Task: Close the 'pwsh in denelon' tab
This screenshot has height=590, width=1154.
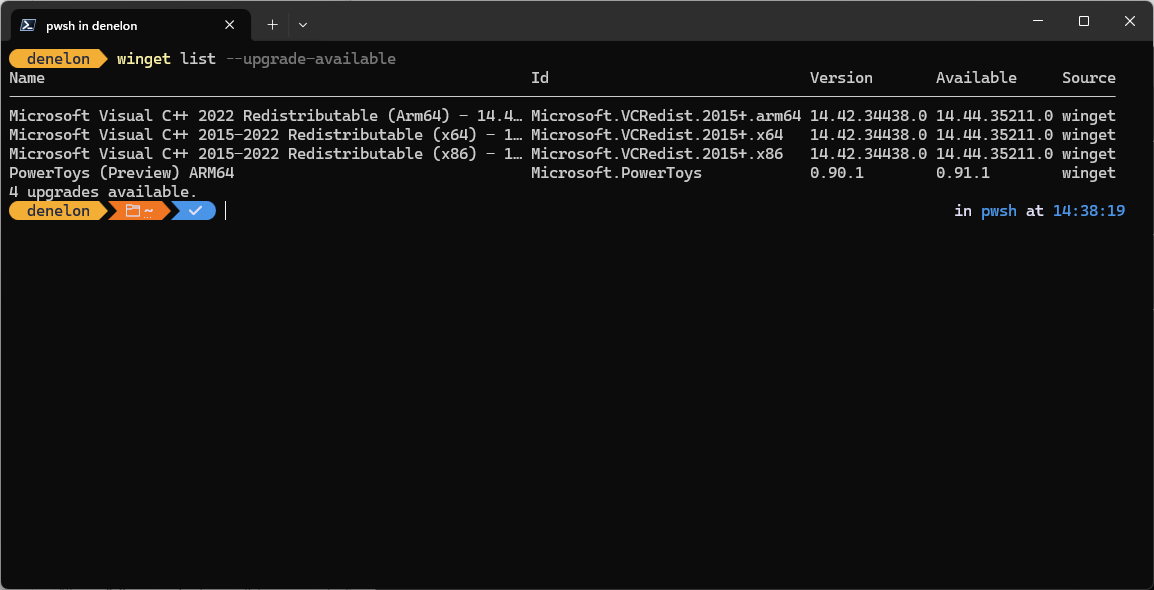Action: tap(230, 25)
